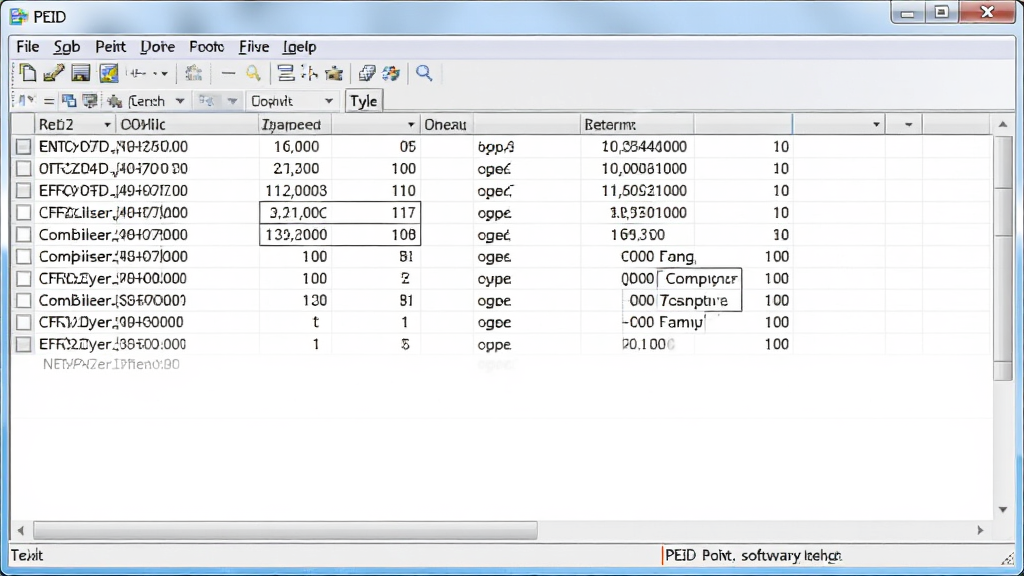Tick the checkbox for the ENTCyD7D row

24,147
